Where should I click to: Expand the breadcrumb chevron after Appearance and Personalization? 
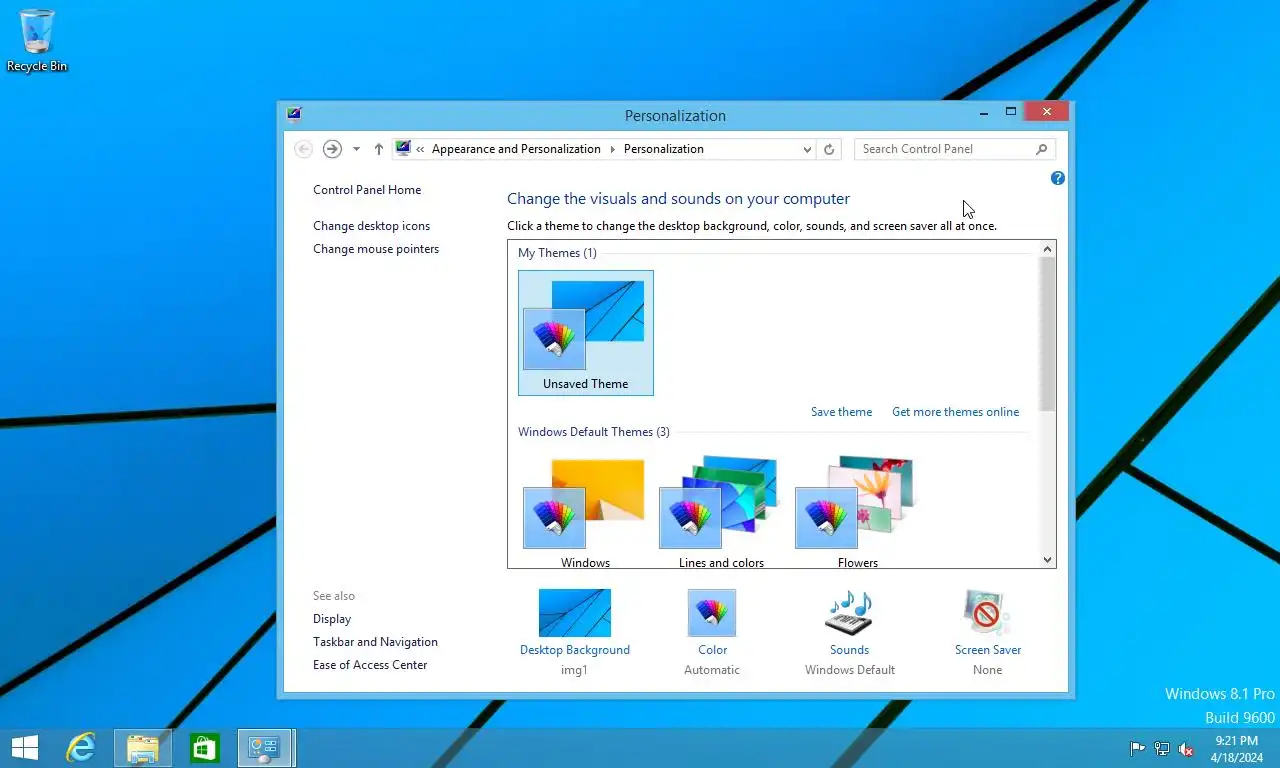[x=612, y=149]
